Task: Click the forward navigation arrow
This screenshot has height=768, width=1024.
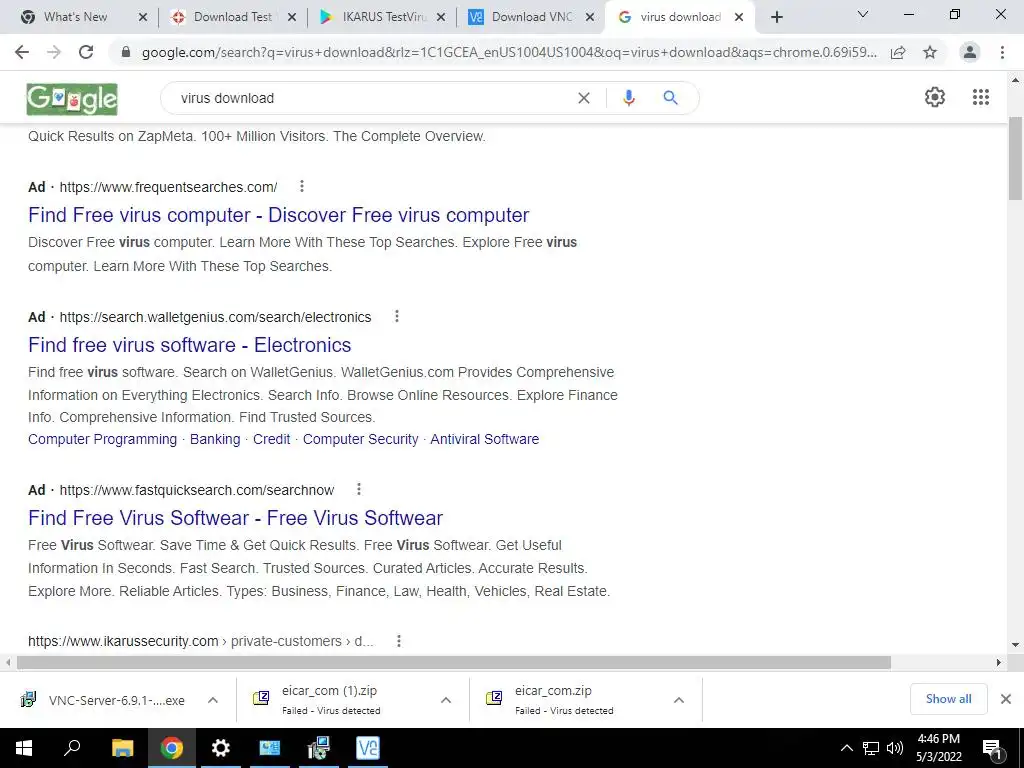Action: pyautogui.click(x=54, y=52)
